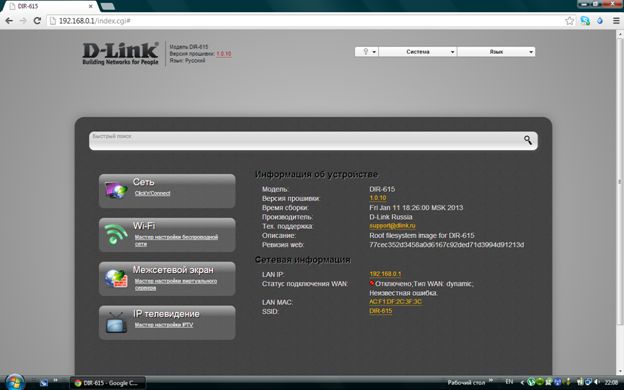This screenshot has height=390, width=624.
Task: Open the Windows Start orb
Action: click(15, 382)
